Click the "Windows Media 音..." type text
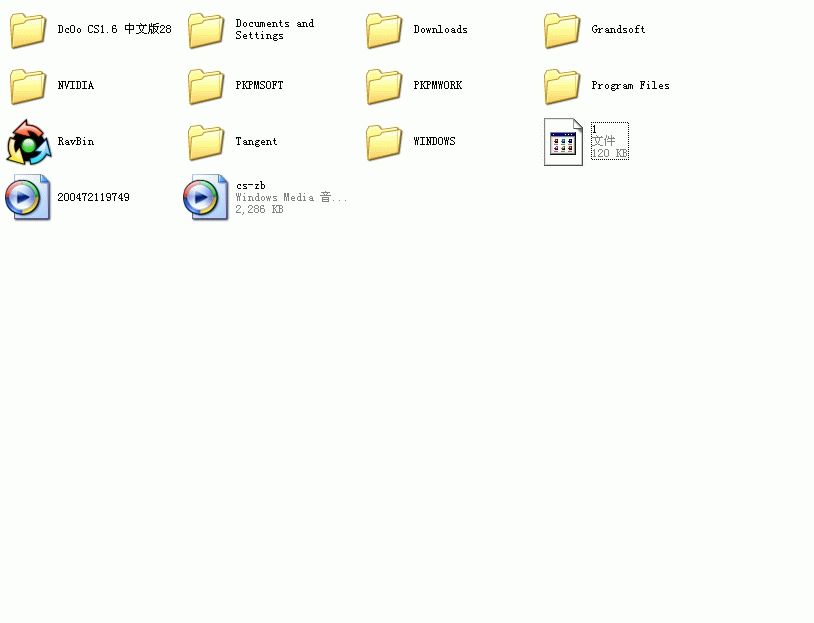 [291, 197]
